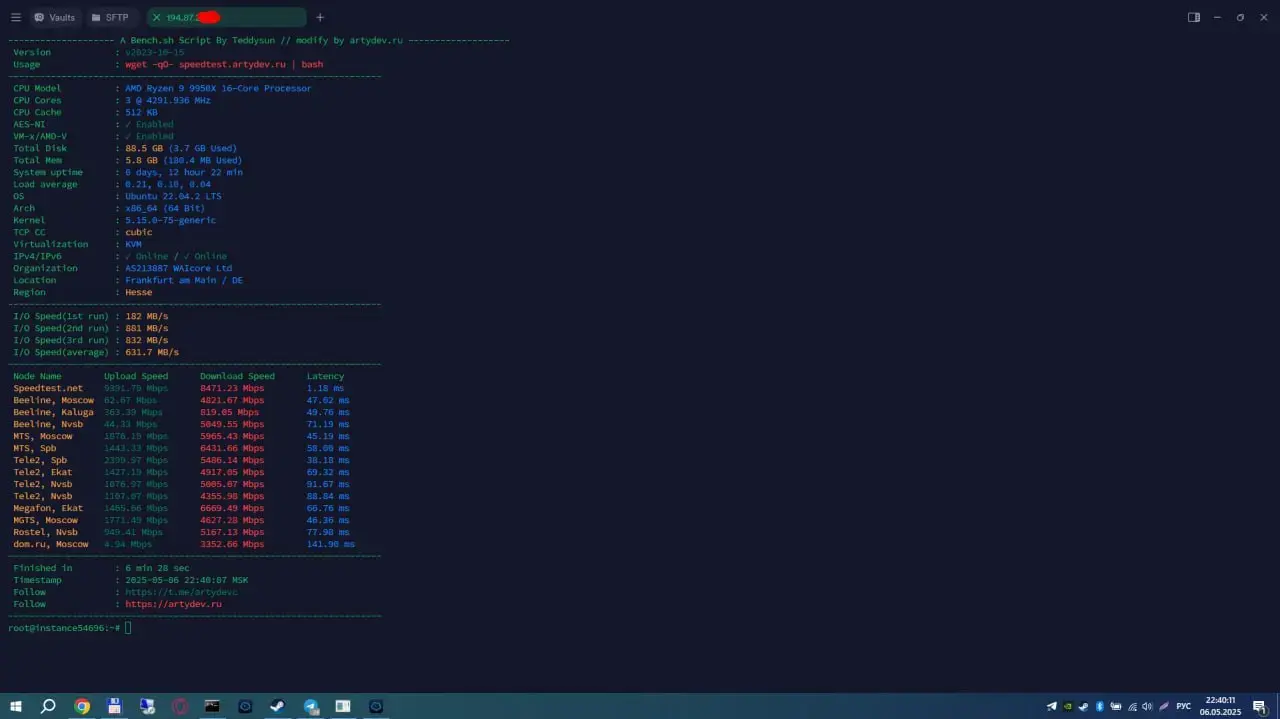
Task: Click the AMD Ryzen 9 9950X processor text
Action: coord(218,88)
